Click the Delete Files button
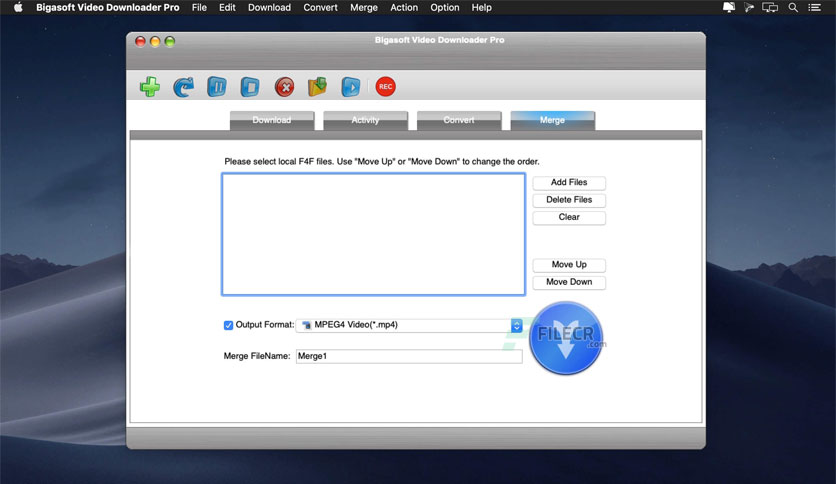 pos(569,200)
